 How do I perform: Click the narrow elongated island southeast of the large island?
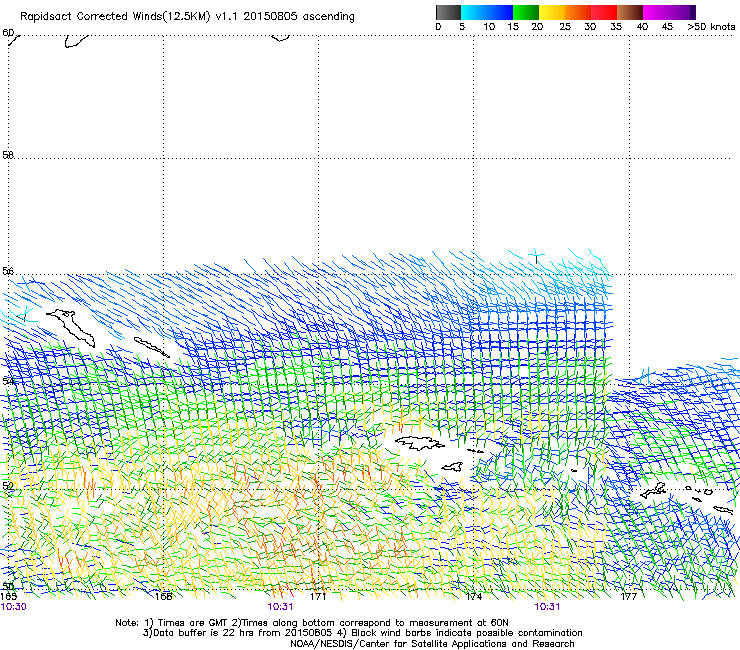pos(151,347)
